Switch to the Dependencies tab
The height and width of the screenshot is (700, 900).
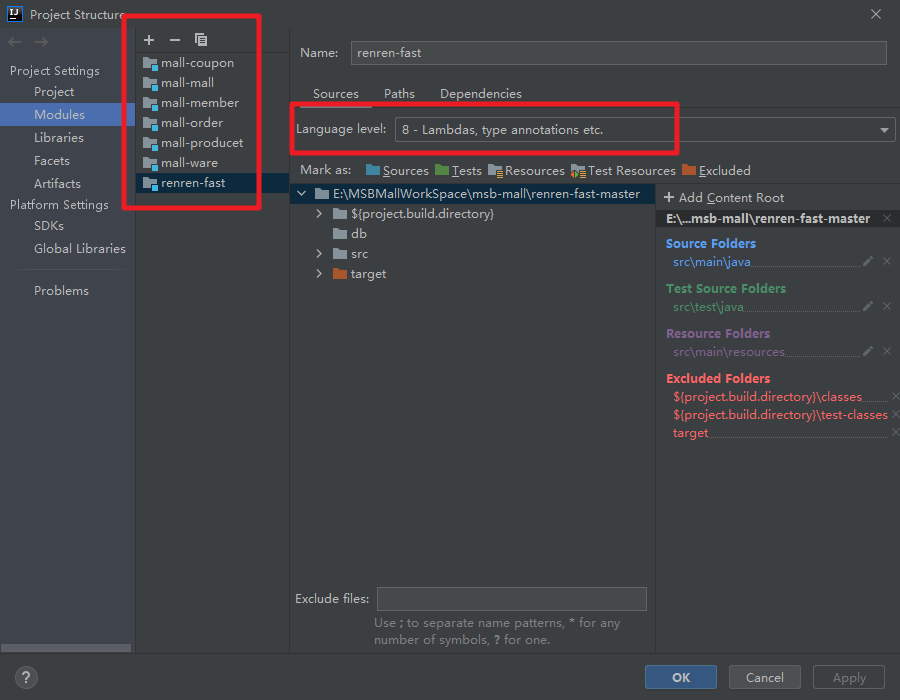(480, 94)
